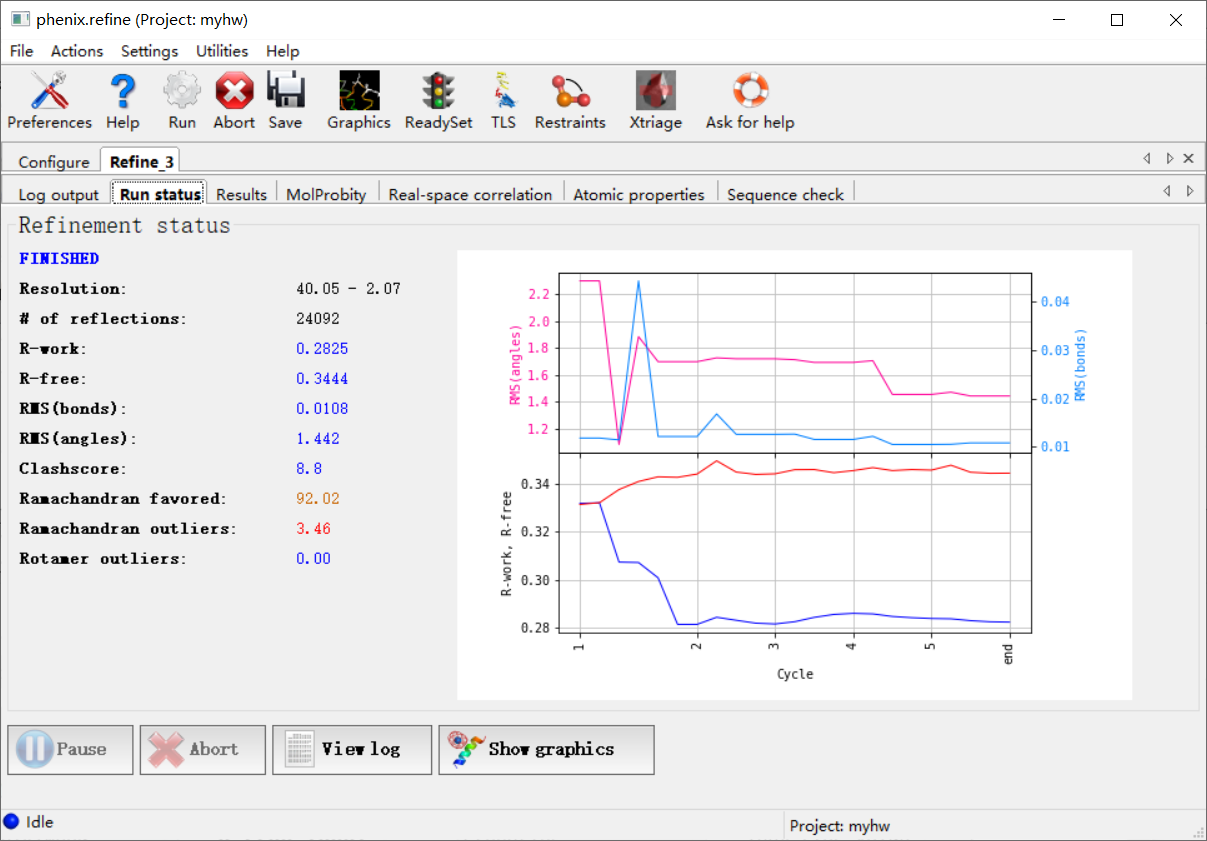
Task: Click Ramachandran favored value 92.02
Action: tap(318, 498)
